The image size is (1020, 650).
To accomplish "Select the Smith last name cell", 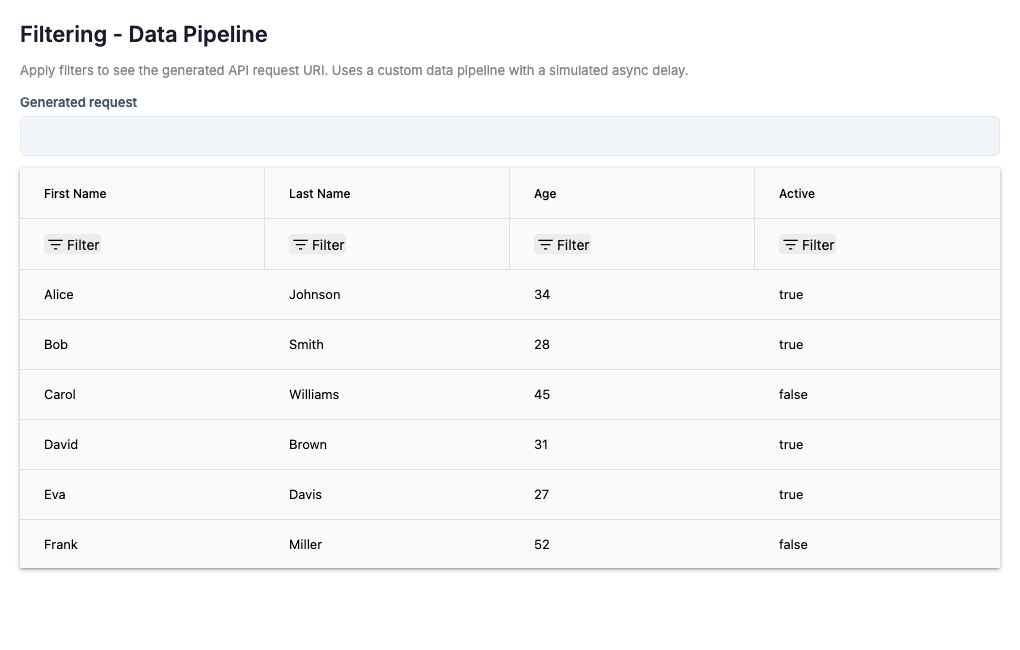I will 306,345.
